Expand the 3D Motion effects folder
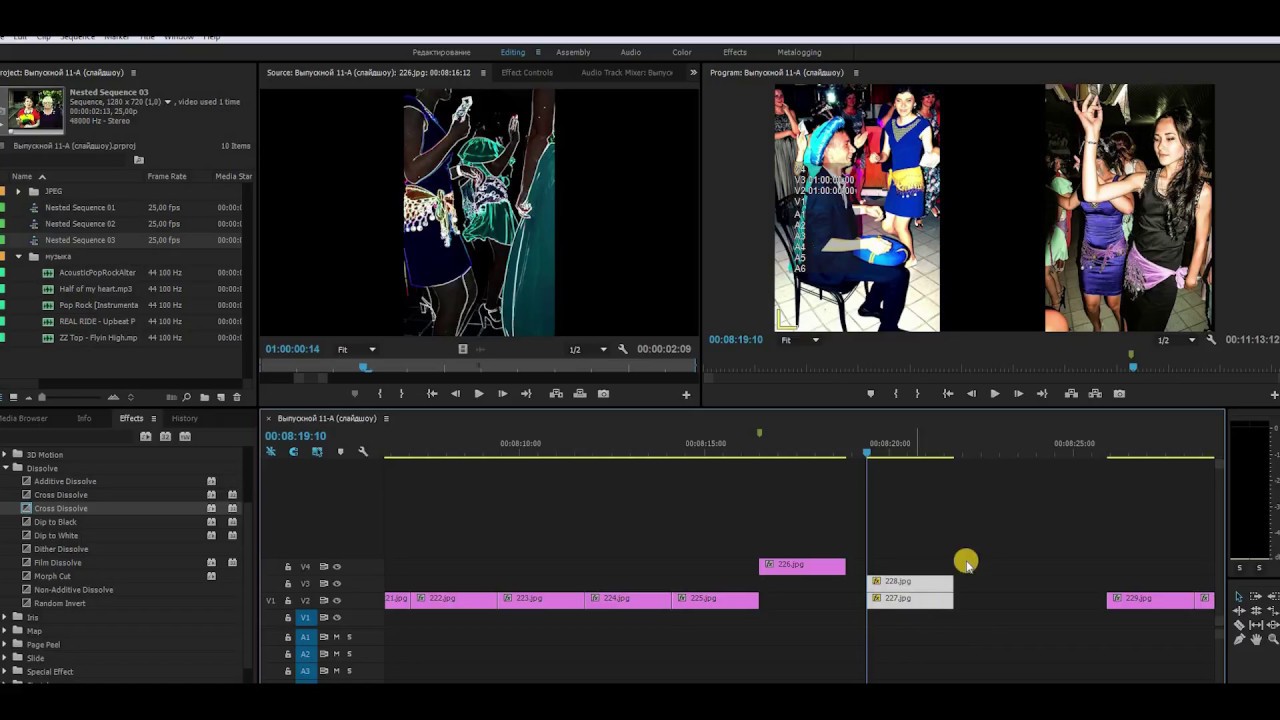Screen dimensions: 1280x720 pyautogui.click(x=5, y=455)
